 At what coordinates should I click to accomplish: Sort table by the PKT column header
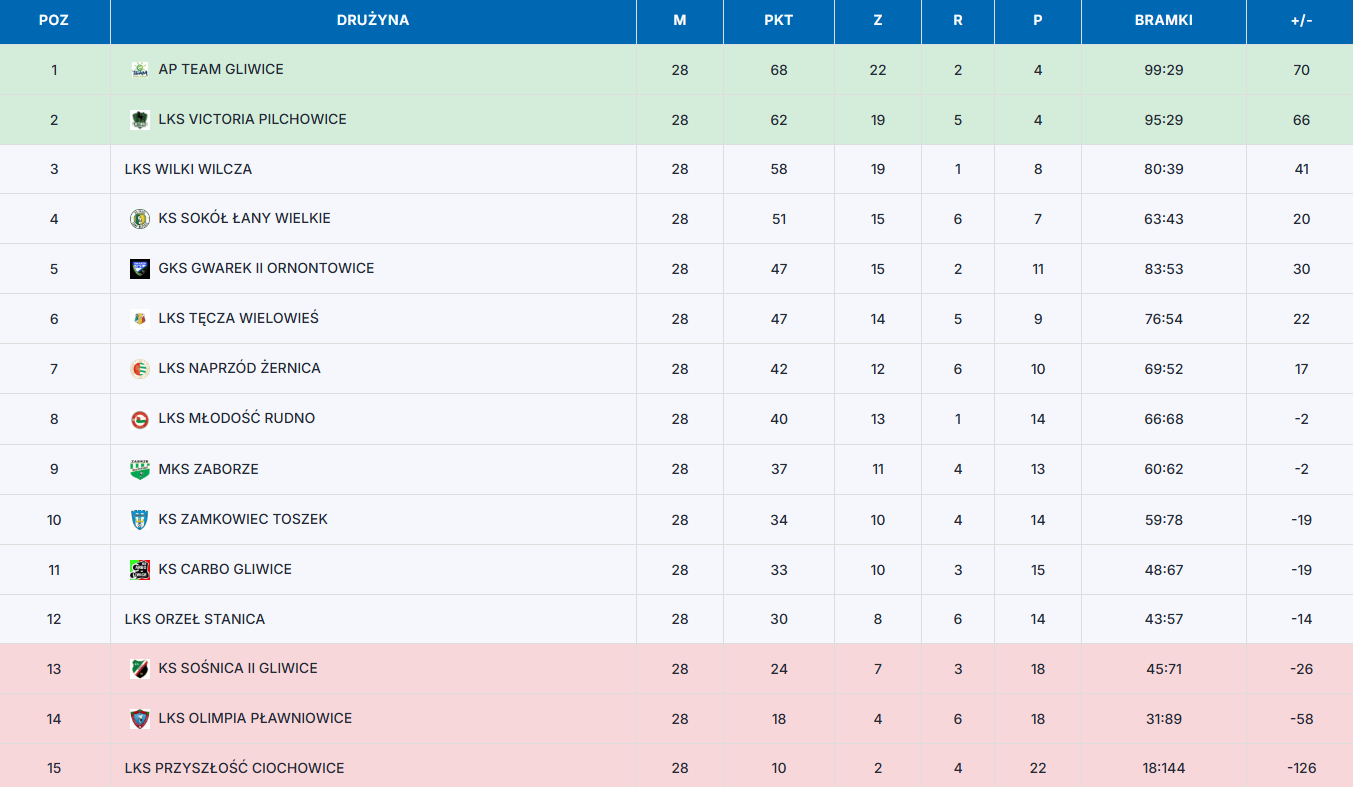tap(779, 20)
